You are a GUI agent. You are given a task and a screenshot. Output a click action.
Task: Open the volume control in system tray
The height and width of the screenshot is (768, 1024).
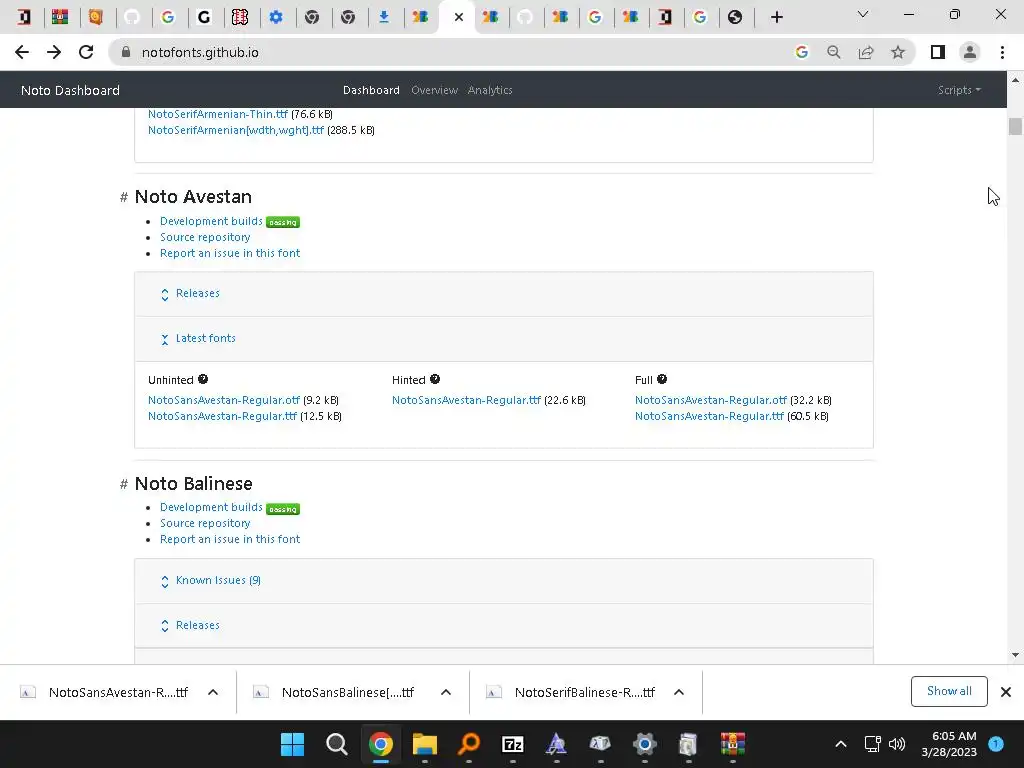897,744
